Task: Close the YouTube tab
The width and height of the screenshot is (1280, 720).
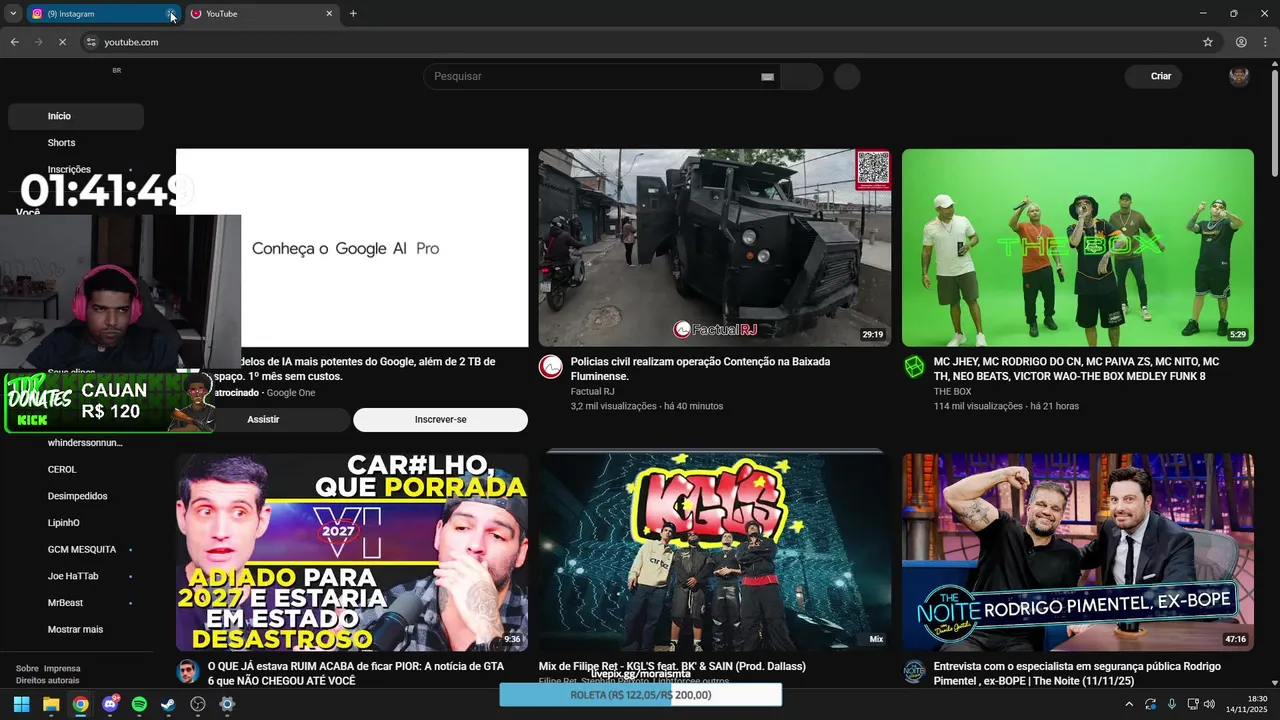Action: (x=329, y=14)
